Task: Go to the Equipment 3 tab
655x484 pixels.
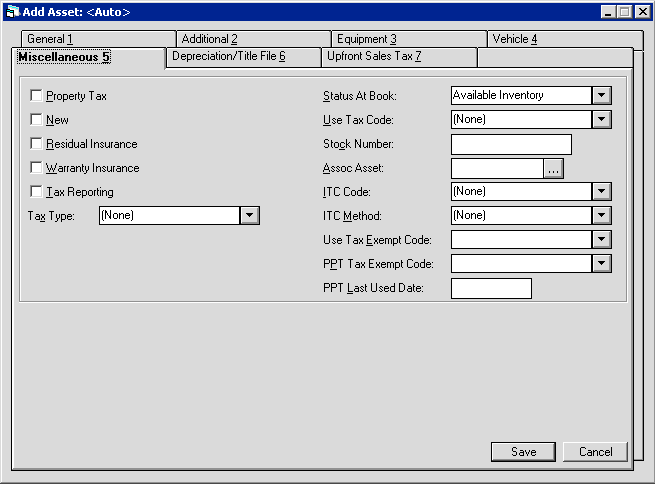Action: click(409, 39)
